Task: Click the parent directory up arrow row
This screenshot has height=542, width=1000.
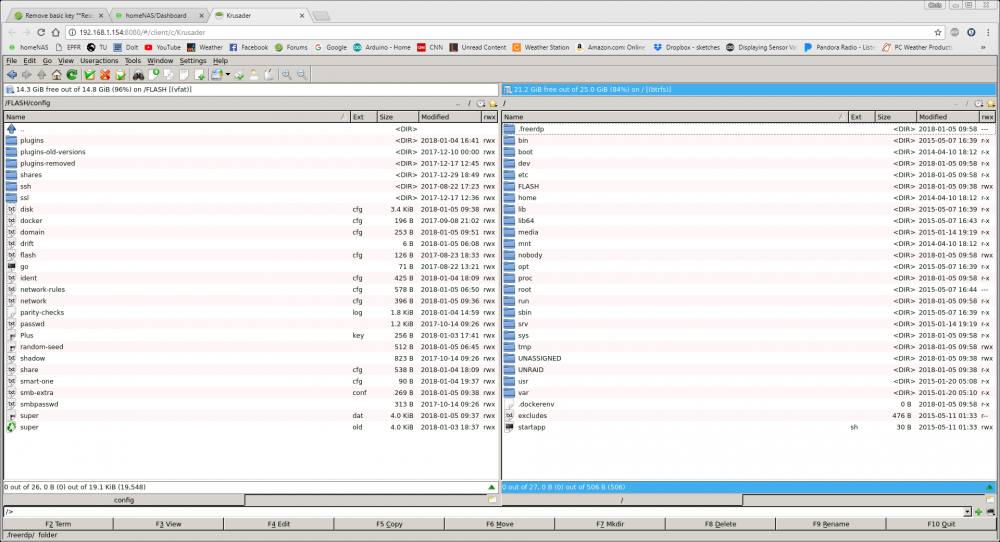Action: 251,129
